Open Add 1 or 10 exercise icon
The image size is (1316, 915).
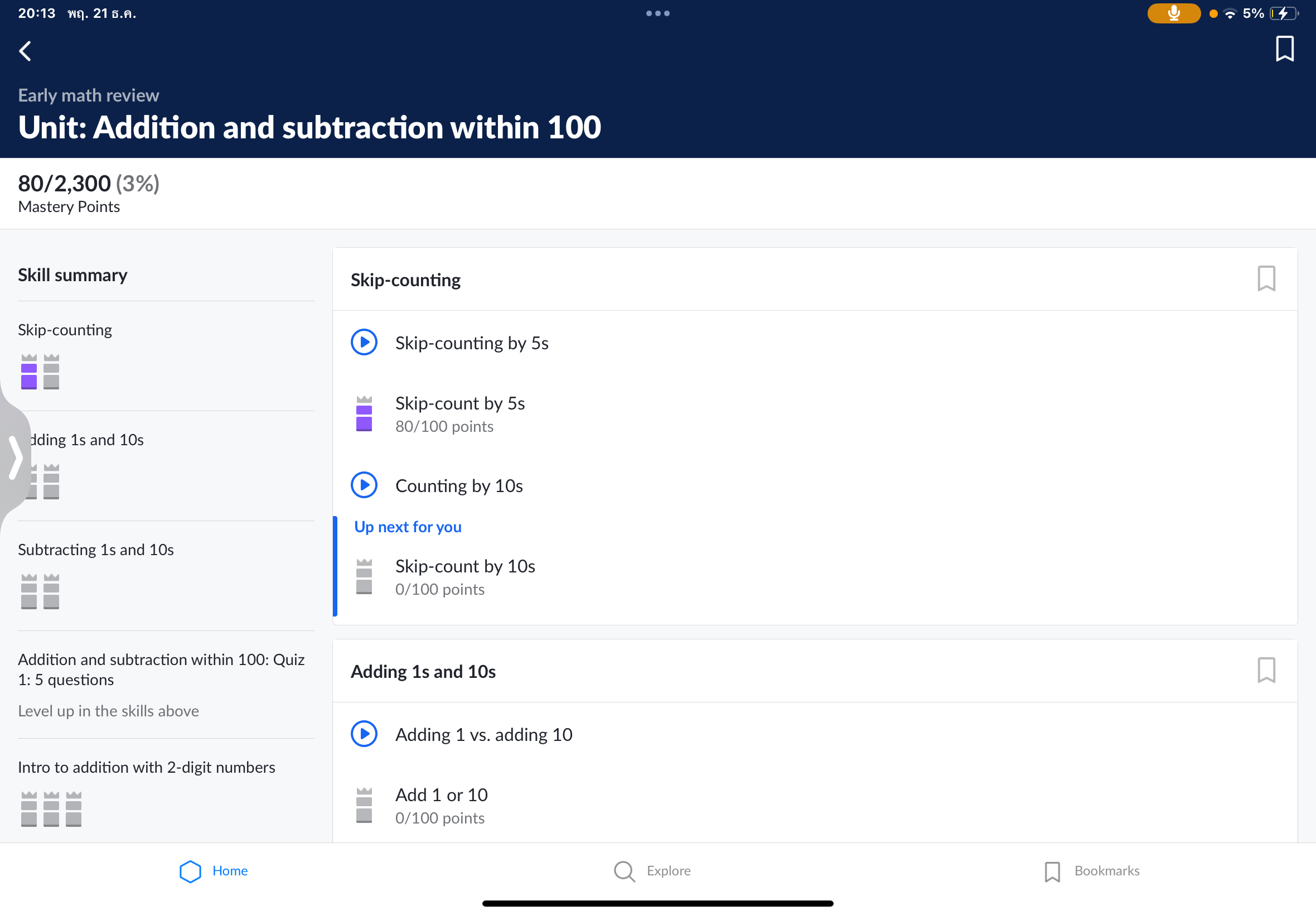(364, 805)
